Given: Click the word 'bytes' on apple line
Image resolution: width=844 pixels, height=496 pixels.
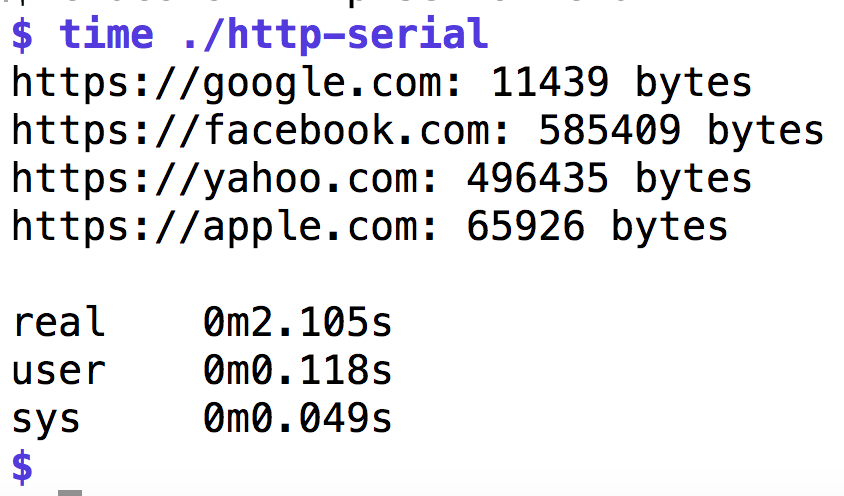Looking at the screenshot, I should click(x=670, y=227).
